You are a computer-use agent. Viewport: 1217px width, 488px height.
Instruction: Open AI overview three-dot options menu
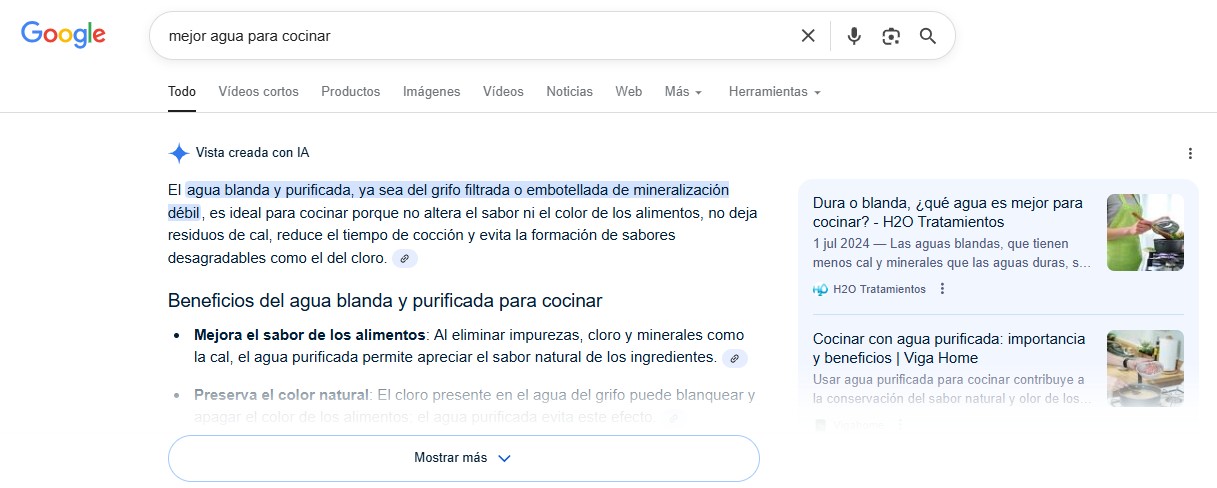[x=1190, y=153]
